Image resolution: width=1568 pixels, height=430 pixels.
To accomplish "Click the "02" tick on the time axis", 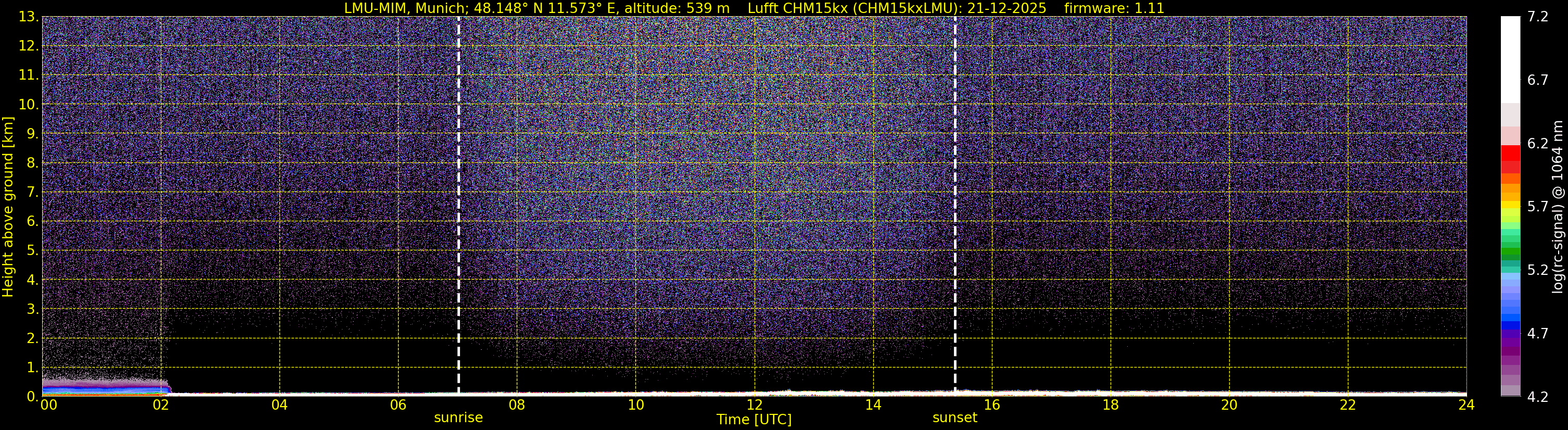I will 161,405.
